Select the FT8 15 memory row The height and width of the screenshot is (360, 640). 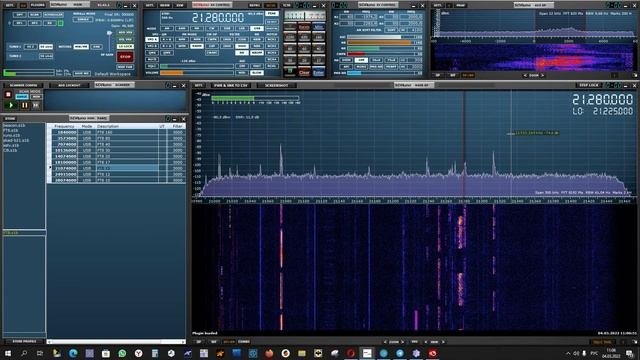[116, 168]
